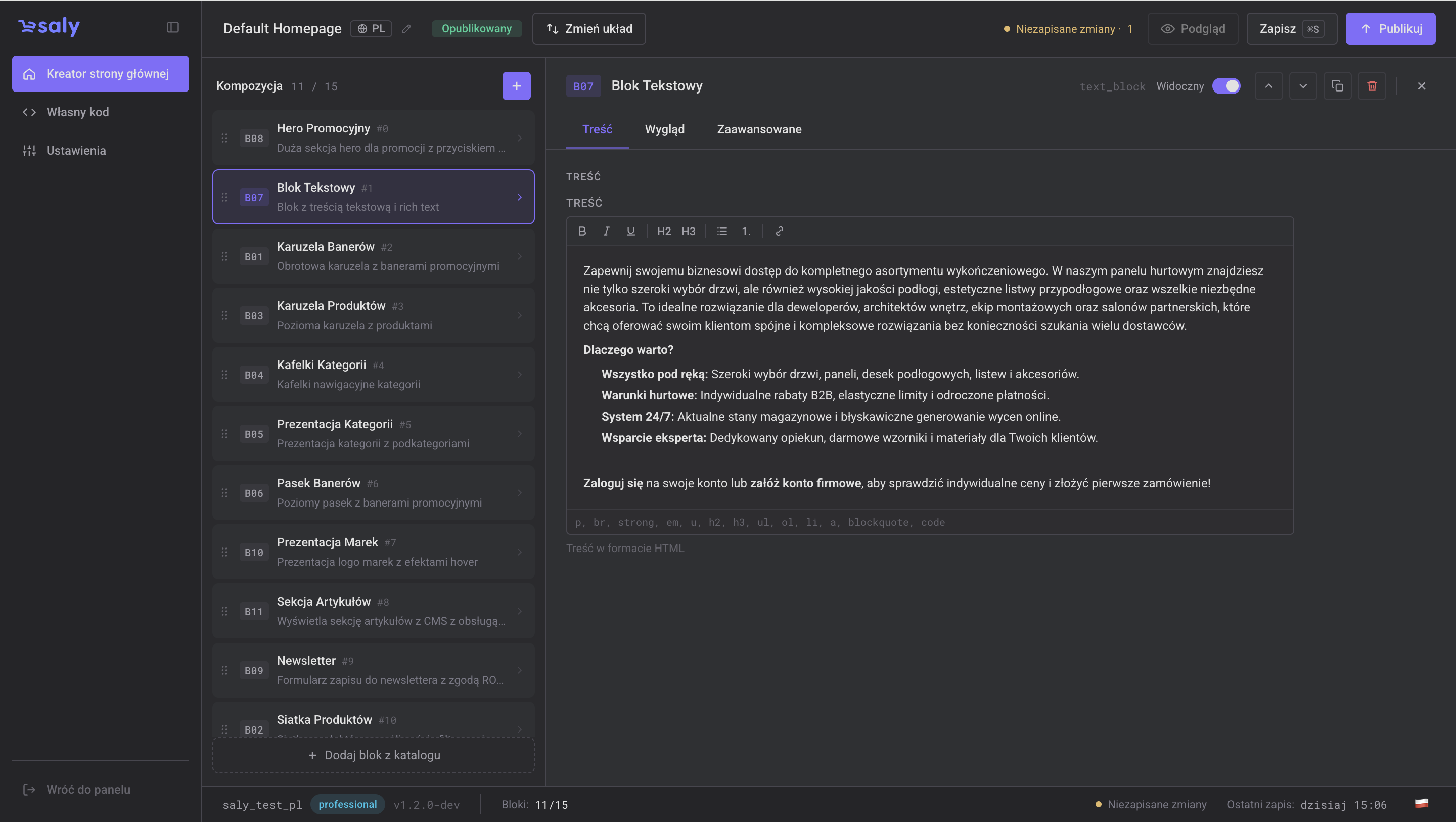Image resolution: width=1456 pixels, height=822 pixels.
Task: Apply italic formatting in the editor toolbar
Action: 607,231
